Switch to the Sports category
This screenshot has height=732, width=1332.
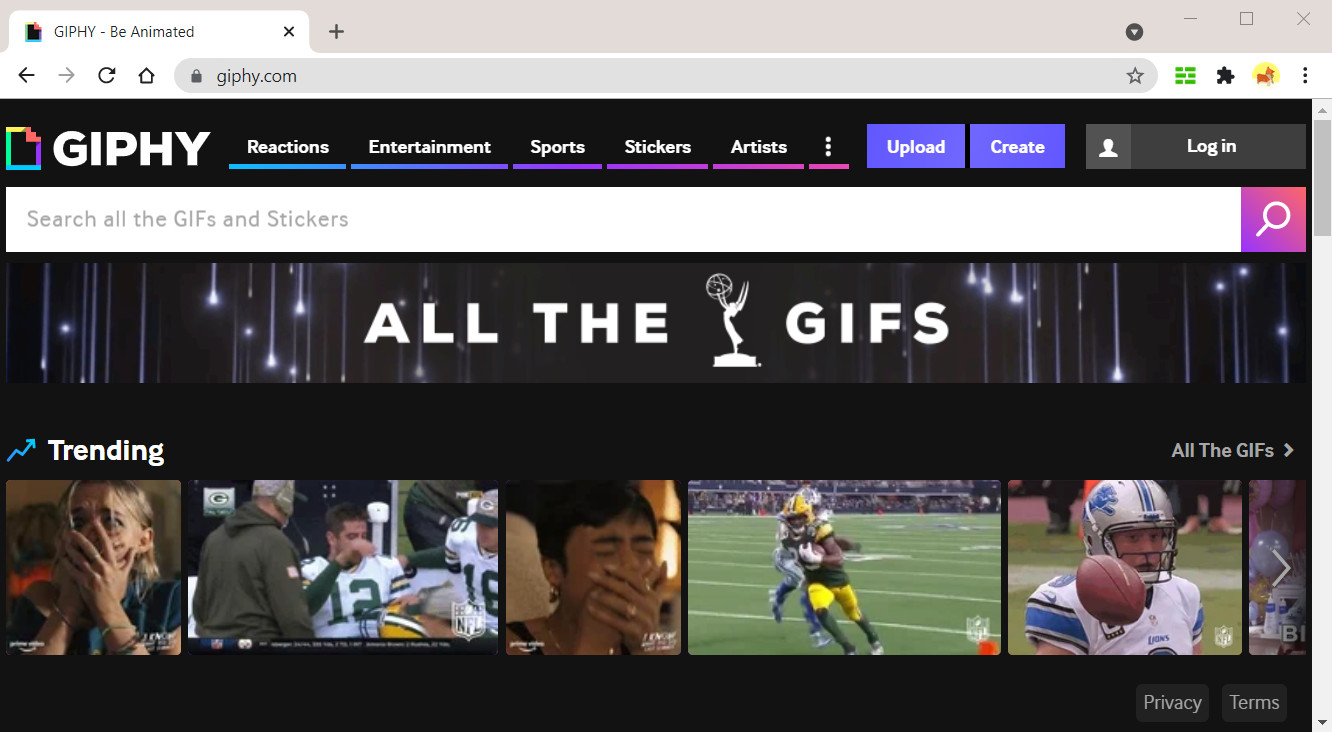point(557,146)
